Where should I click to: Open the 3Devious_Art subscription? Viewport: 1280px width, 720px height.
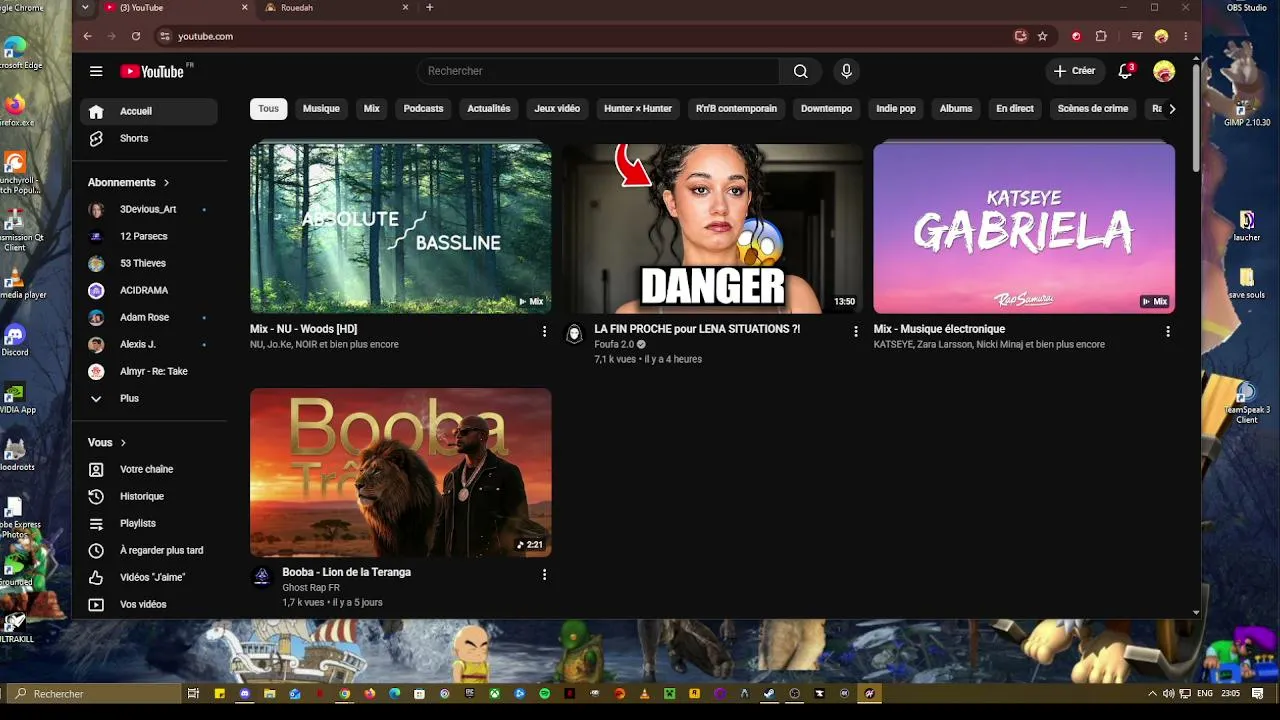pos(149,209)
